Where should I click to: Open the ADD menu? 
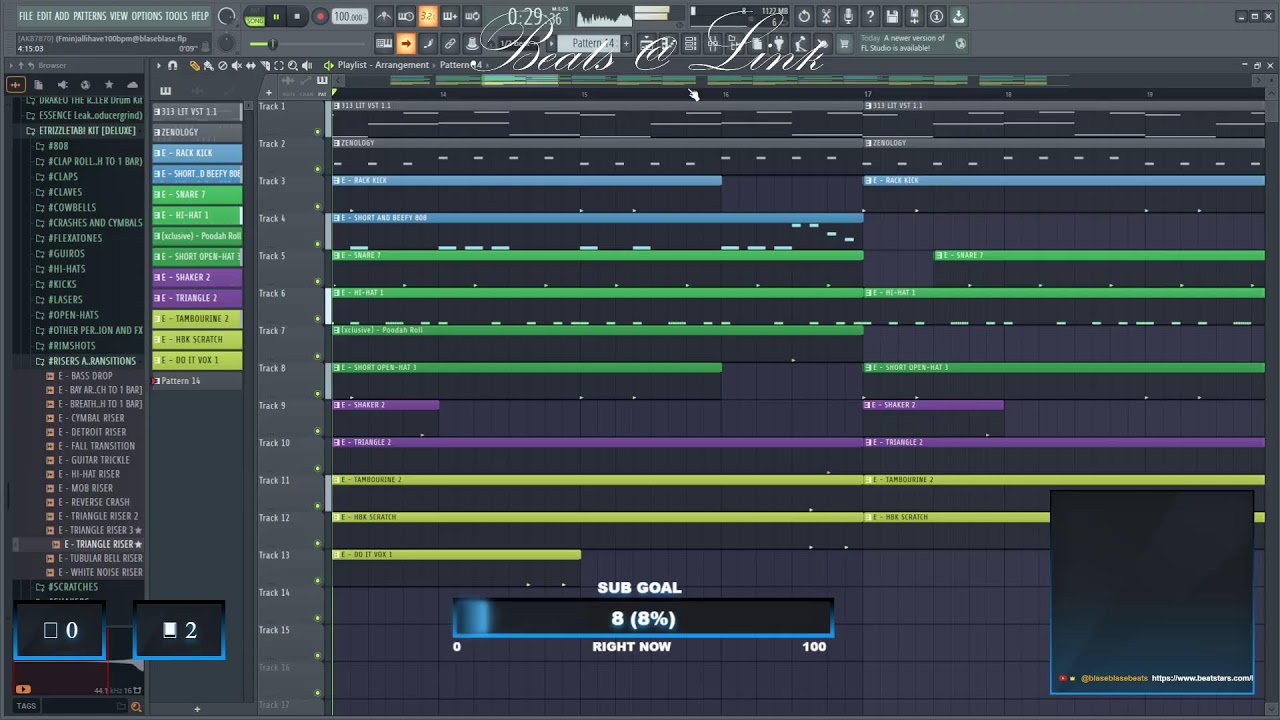pyautogui.click(x=62, y=16)
